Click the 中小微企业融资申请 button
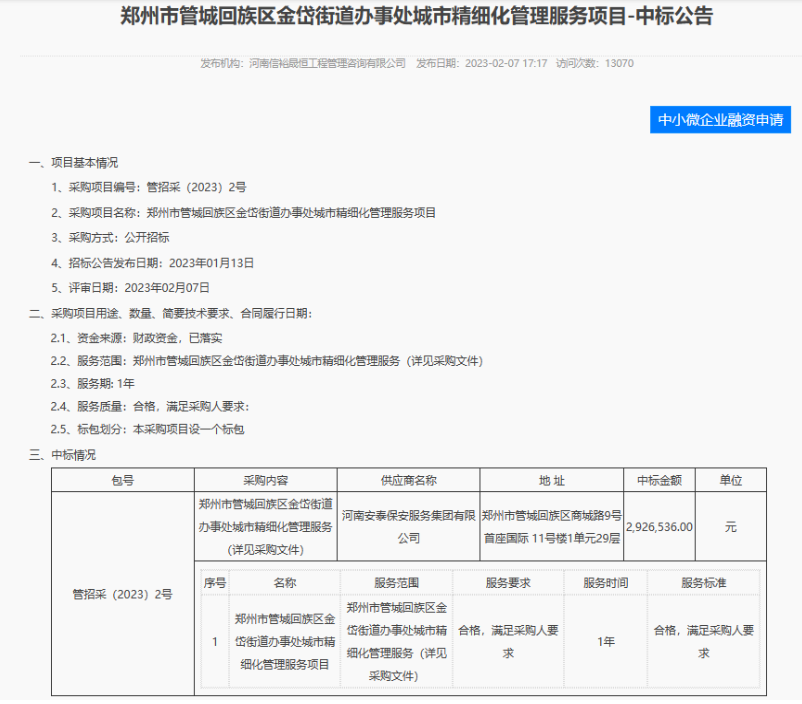This screenshot has height=704, width=802. click(x=720, y=120)
